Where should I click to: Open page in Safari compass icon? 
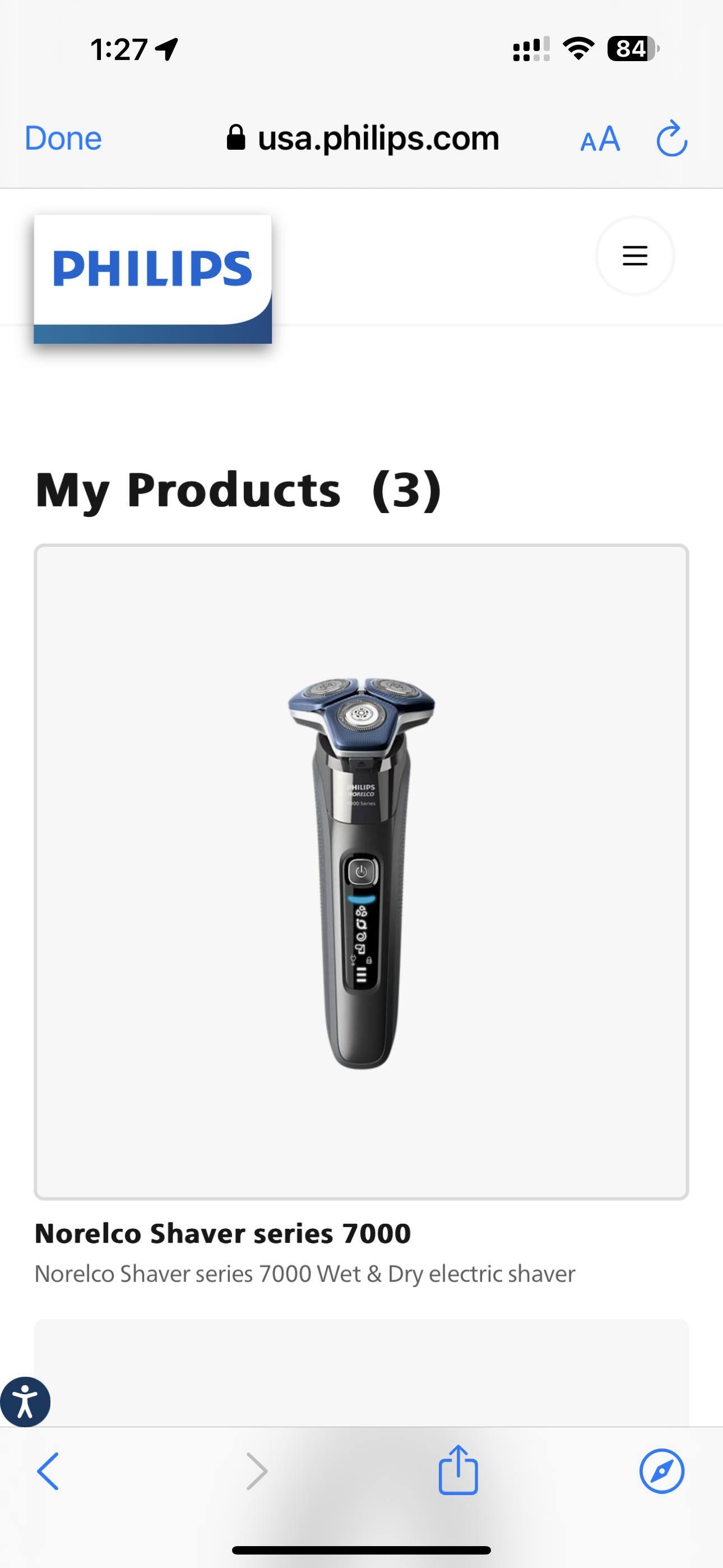point(661,1471)
